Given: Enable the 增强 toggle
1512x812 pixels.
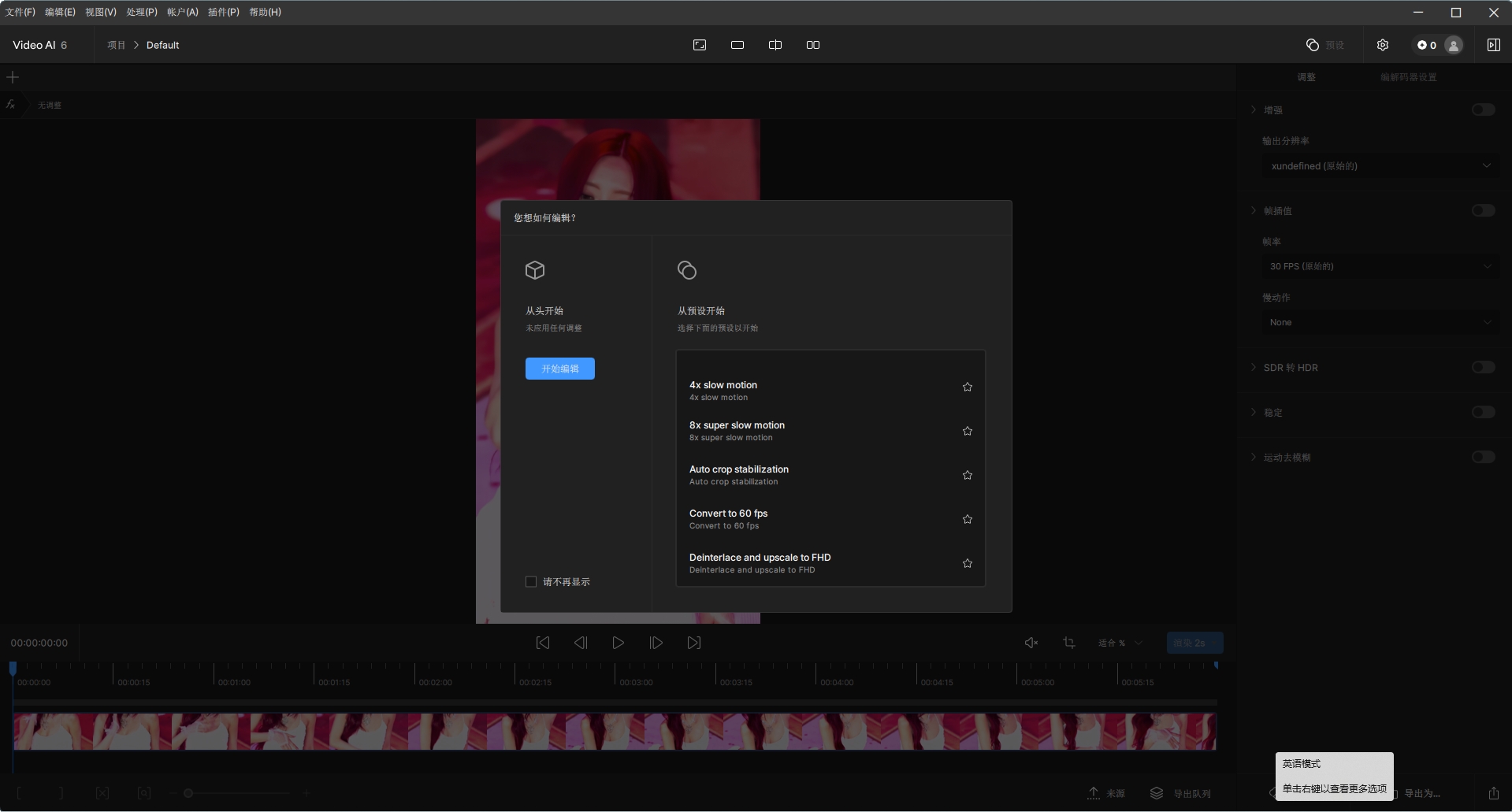Looking at the screenshot, I should click(x=1483, y=109).
